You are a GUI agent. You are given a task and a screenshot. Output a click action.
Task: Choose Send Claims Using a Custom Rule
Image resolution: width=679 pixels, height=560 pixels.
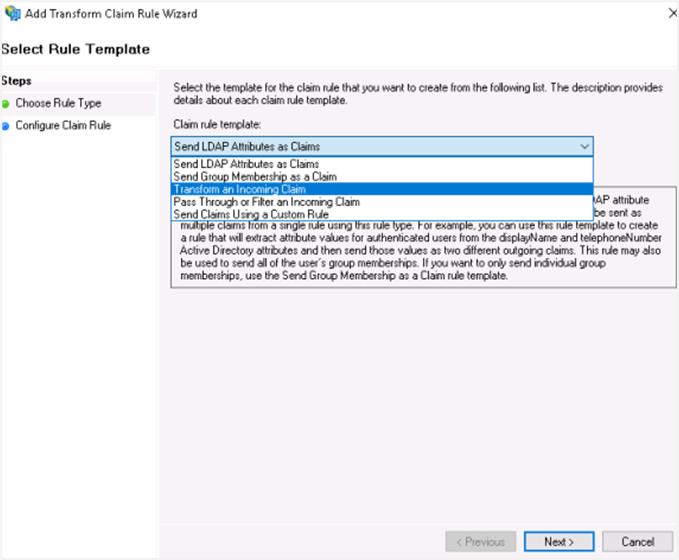(250, 214)
